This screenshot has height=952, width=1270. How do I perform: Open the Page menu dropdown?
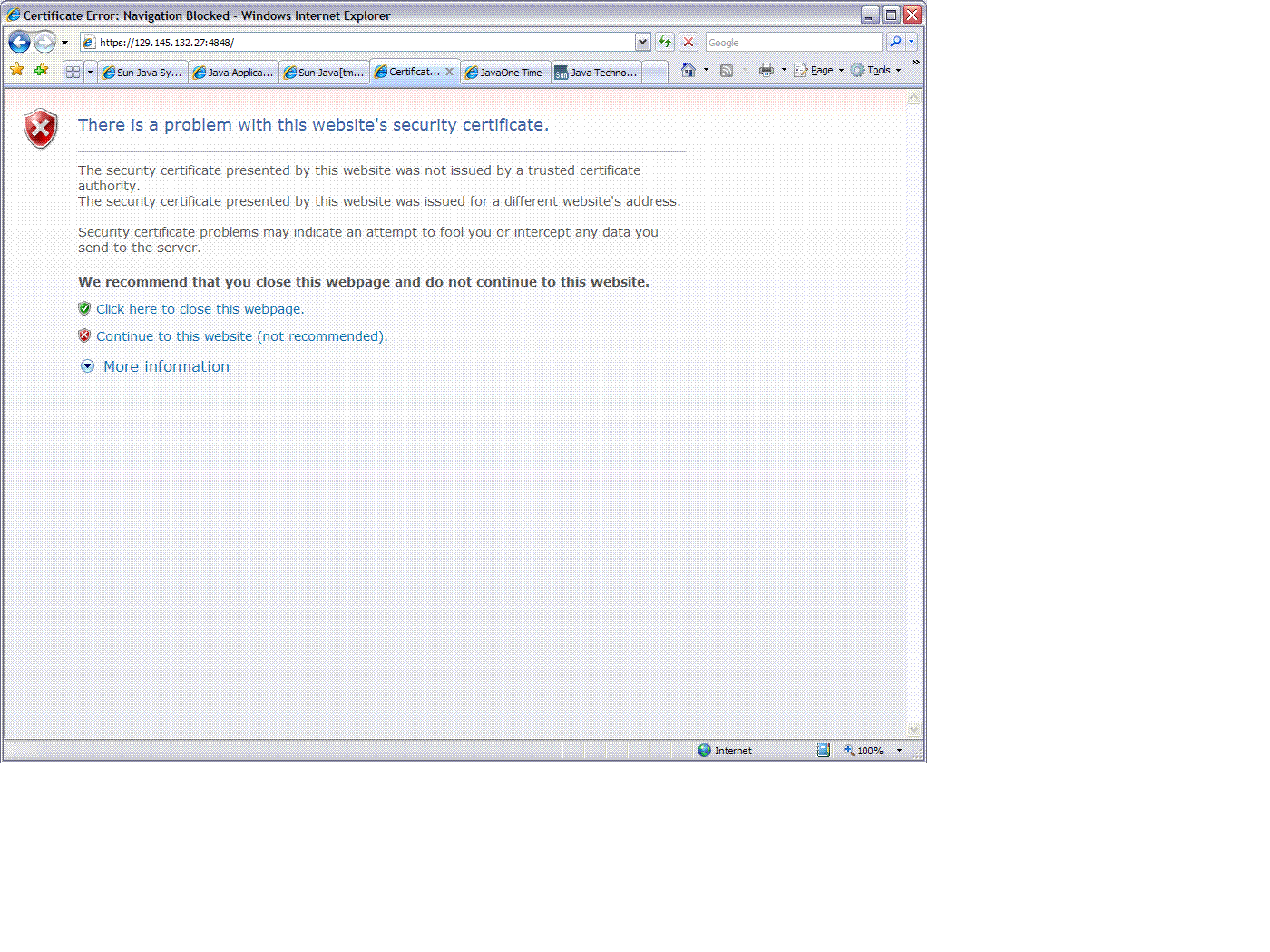tap(820, 70)
